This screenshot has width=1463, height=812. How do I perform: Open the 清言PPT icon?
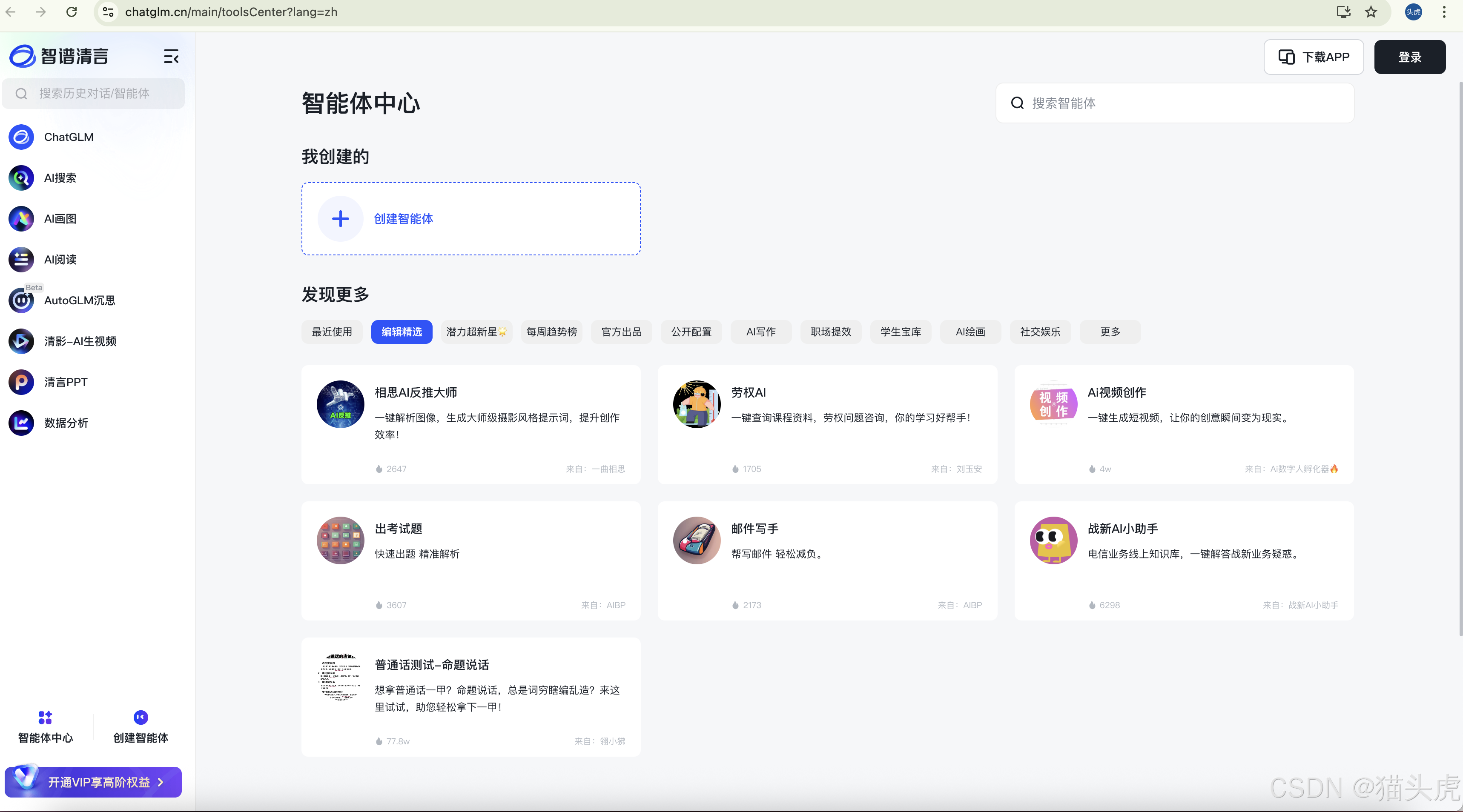pyautogui.click(x=22, y=382)
